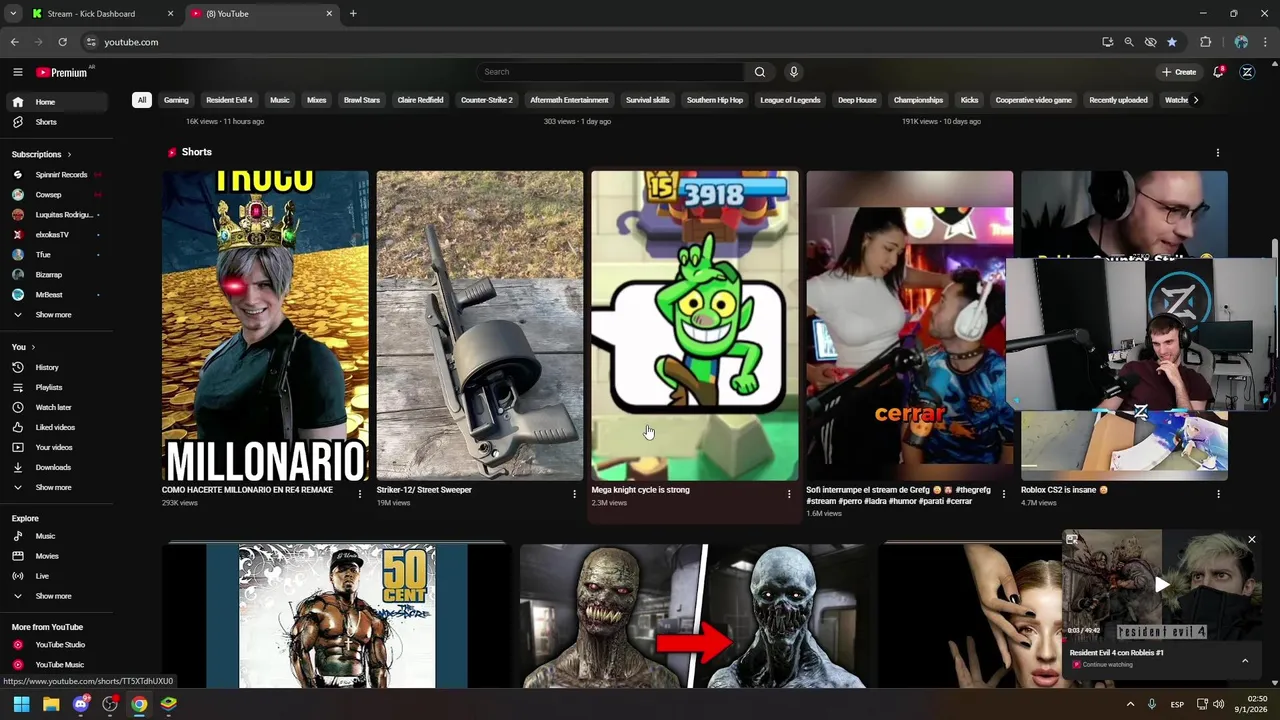1280x720 pixels.
Task: Close the miniplayer with X
Action: [x=1251, y=540]
